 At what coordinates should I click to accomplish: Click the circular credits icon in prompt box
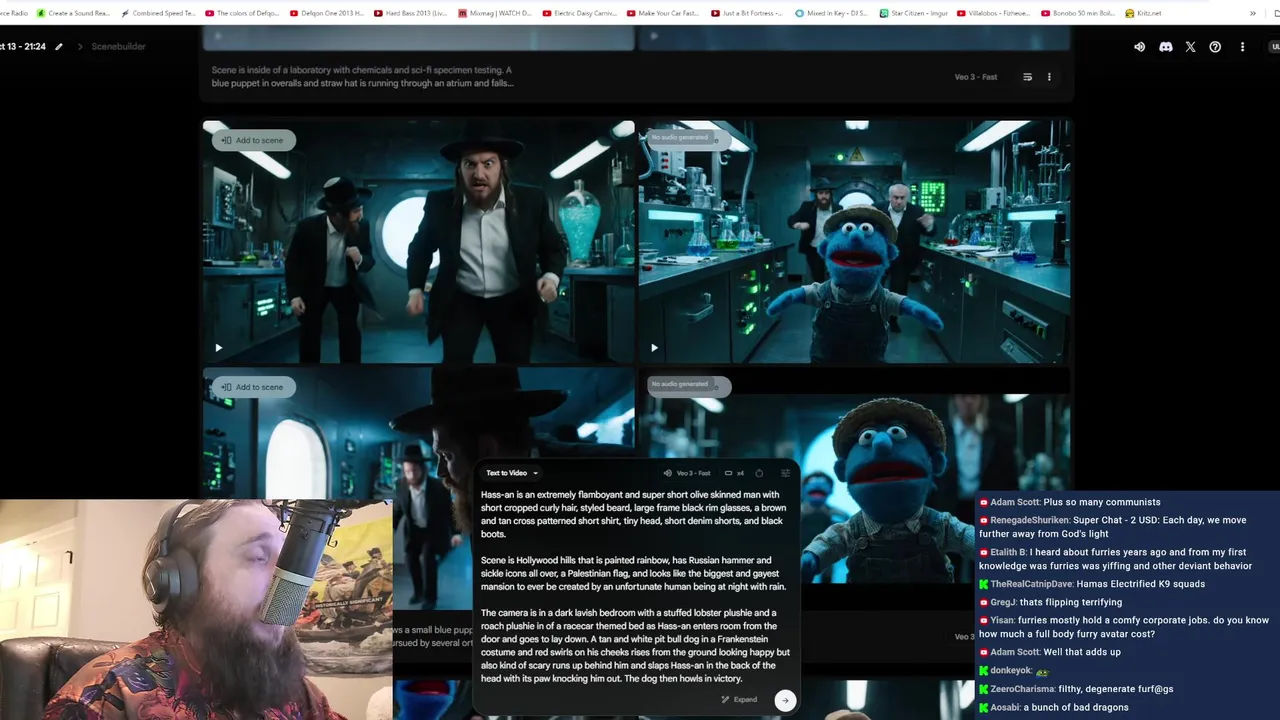[759, 473]
